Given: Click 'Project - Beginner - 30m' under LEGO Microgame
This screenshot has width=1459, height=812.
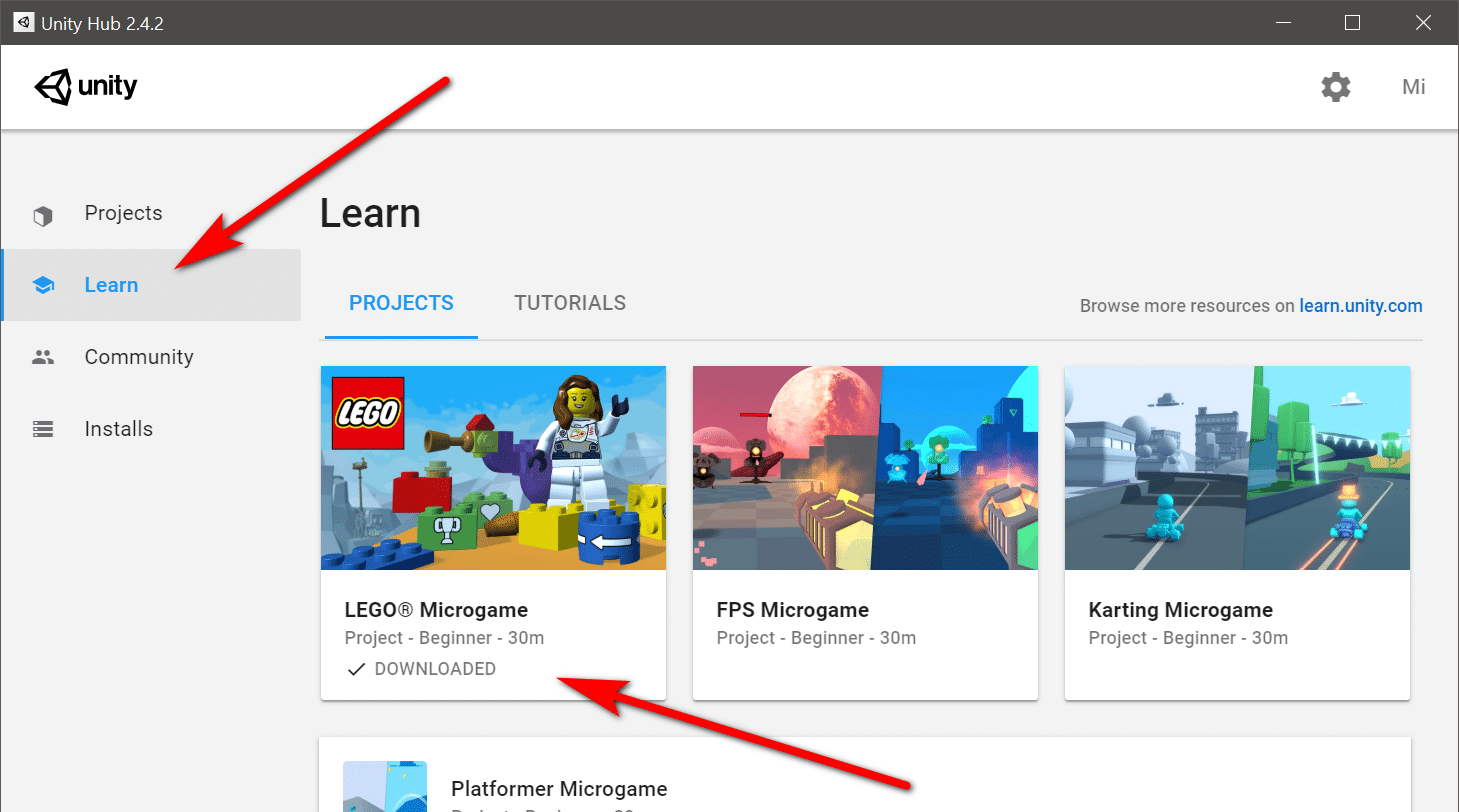Looking at the screenshot, I should [x=444, y=638].
